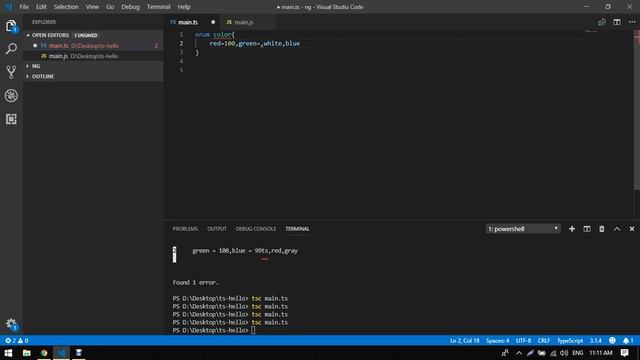
Task: Open Windows Start menu
Action: pos(8,353)
